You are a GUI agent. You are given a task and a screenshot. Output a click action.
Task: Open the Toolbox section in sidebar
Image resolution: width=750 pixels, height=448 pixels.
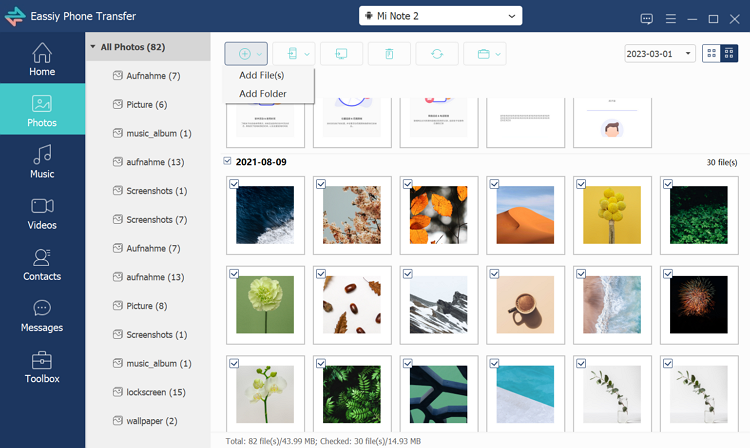42,366
